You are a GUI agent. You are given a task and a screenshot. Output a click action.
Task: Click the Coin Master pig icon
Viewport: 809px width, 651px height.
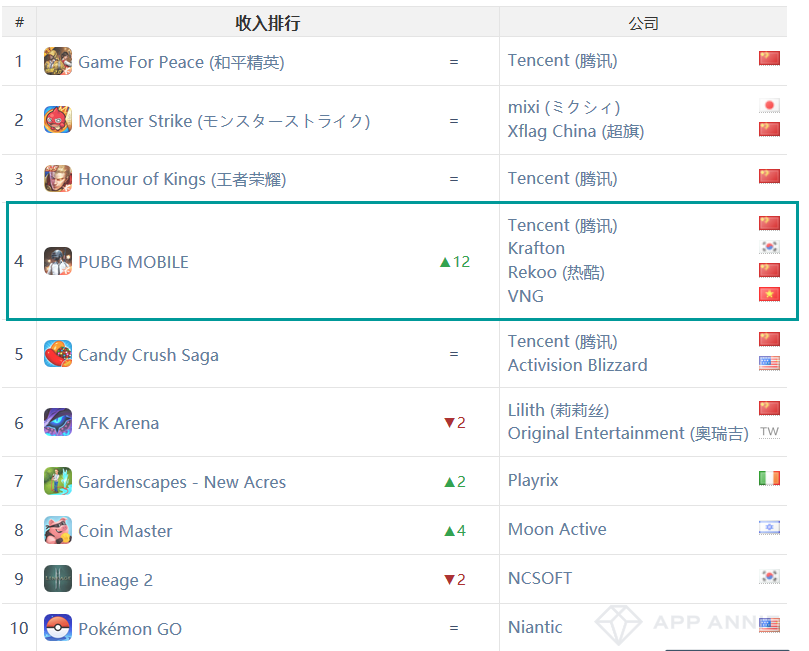point(58,530)
